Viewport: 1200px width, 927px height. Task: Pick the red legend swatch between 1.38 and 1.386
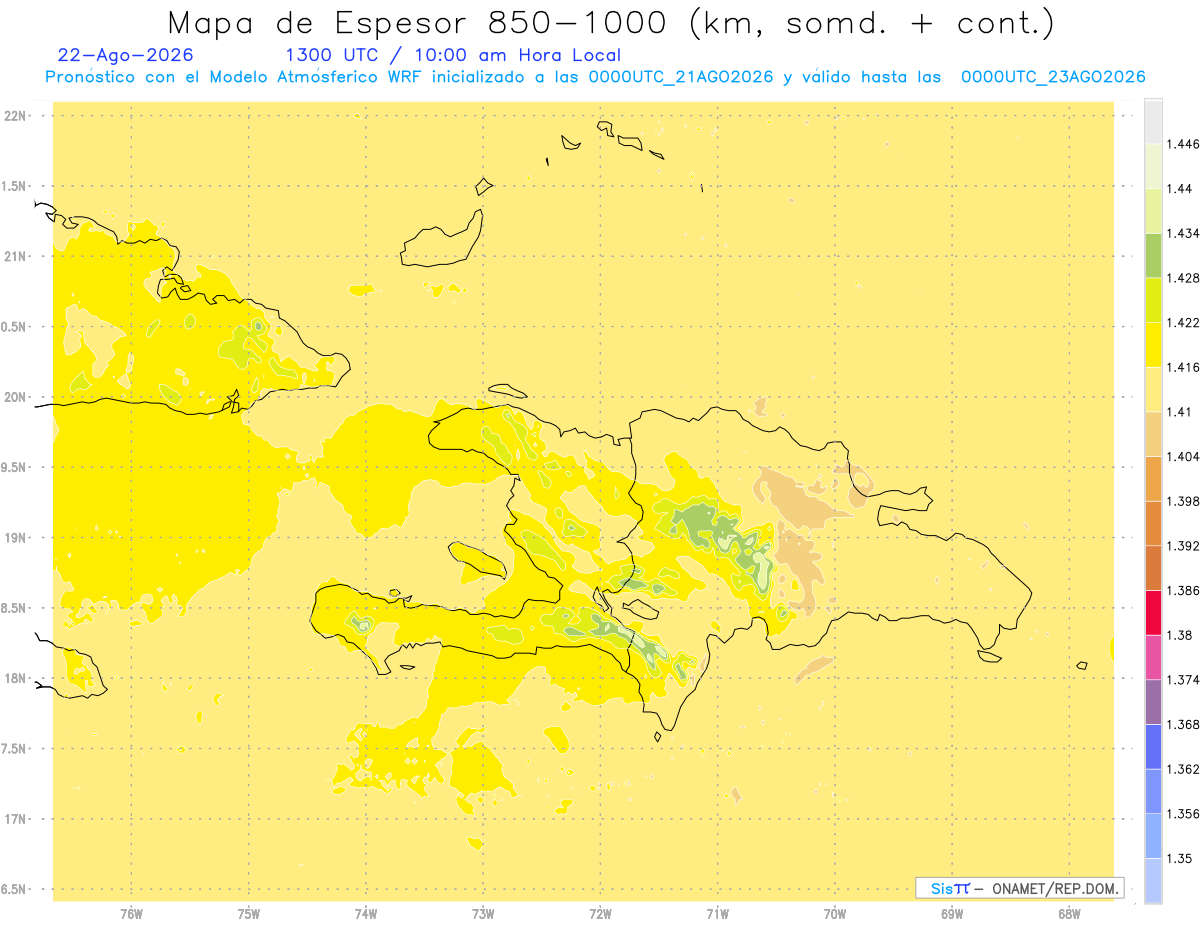pyautogui.click(x=1153, y=612)
